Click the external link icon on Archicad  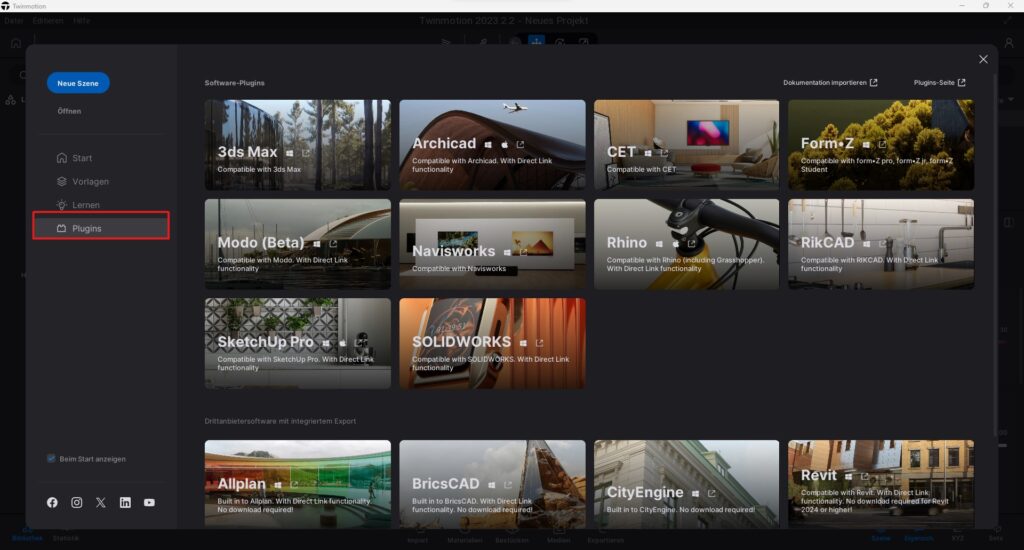tap(520, 144)
